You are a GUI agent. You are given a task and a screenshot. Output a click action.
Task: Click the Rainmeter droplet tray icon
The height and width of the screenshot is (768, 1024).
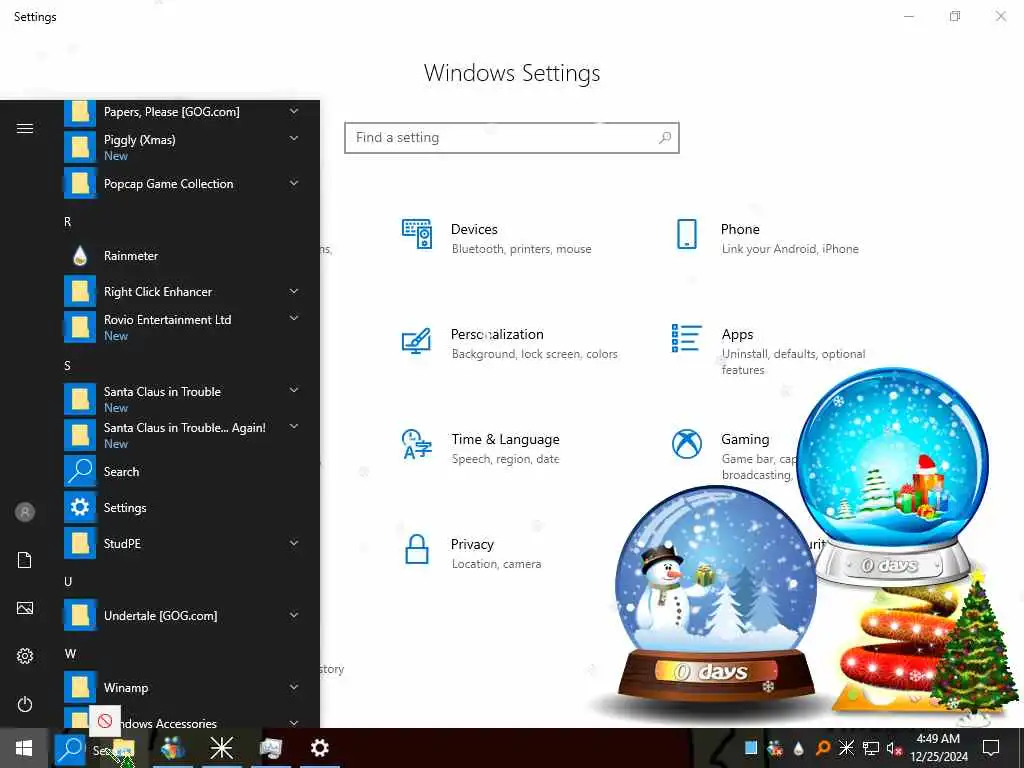point(799,748)
